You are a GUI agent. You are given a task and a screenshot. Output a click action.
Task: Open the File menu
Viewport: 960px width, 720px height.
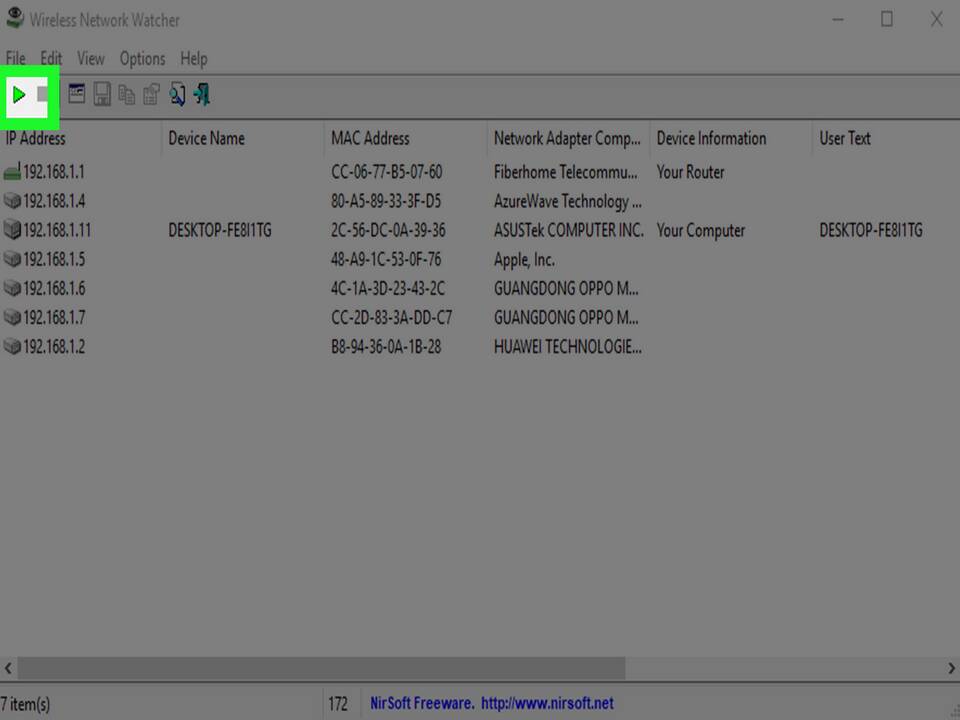(15, 59)
